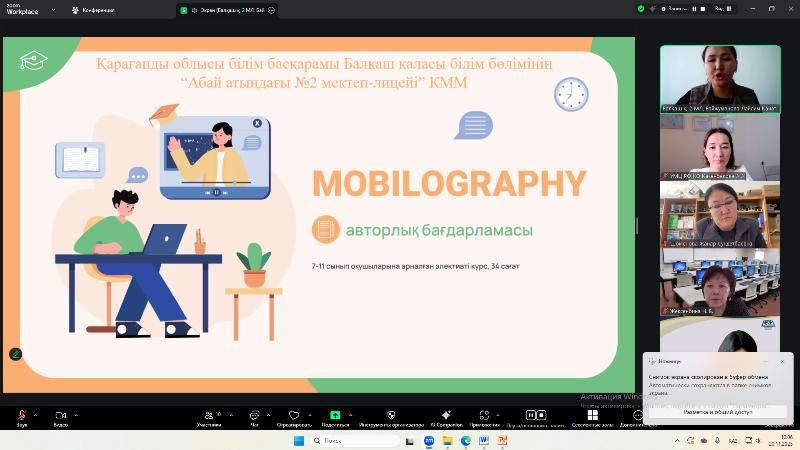800x450 pixels.
Task: Dismiss the Ножницы screenshot notification
Action: 782,361
